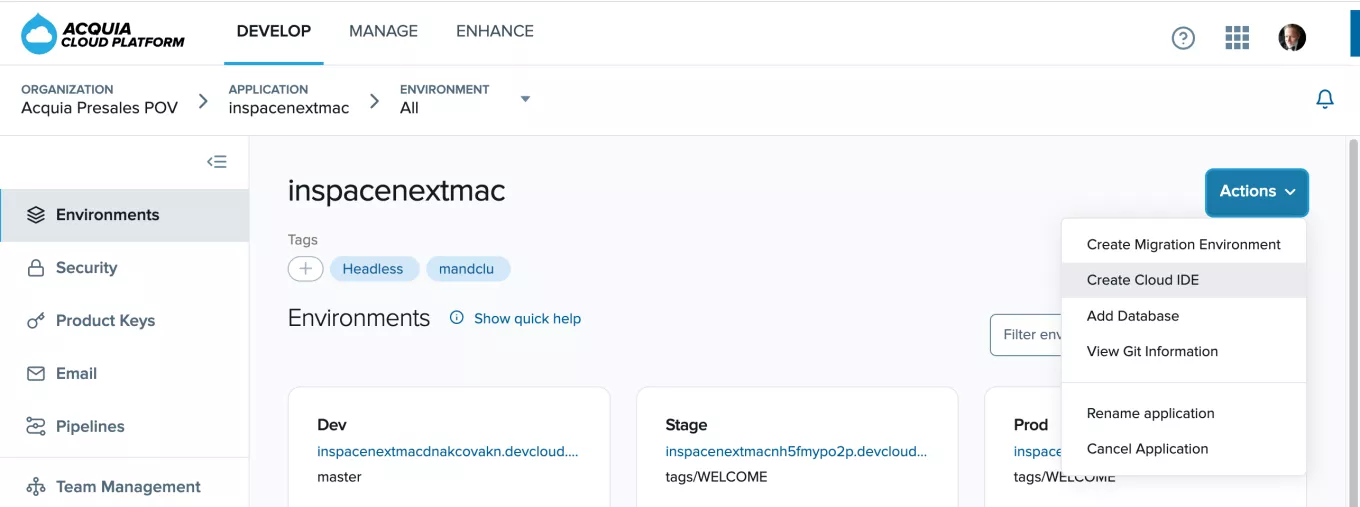This screenshot has width=1360, height=507.
Task: Switch to the Enhance tab
Action: [494, 31]
